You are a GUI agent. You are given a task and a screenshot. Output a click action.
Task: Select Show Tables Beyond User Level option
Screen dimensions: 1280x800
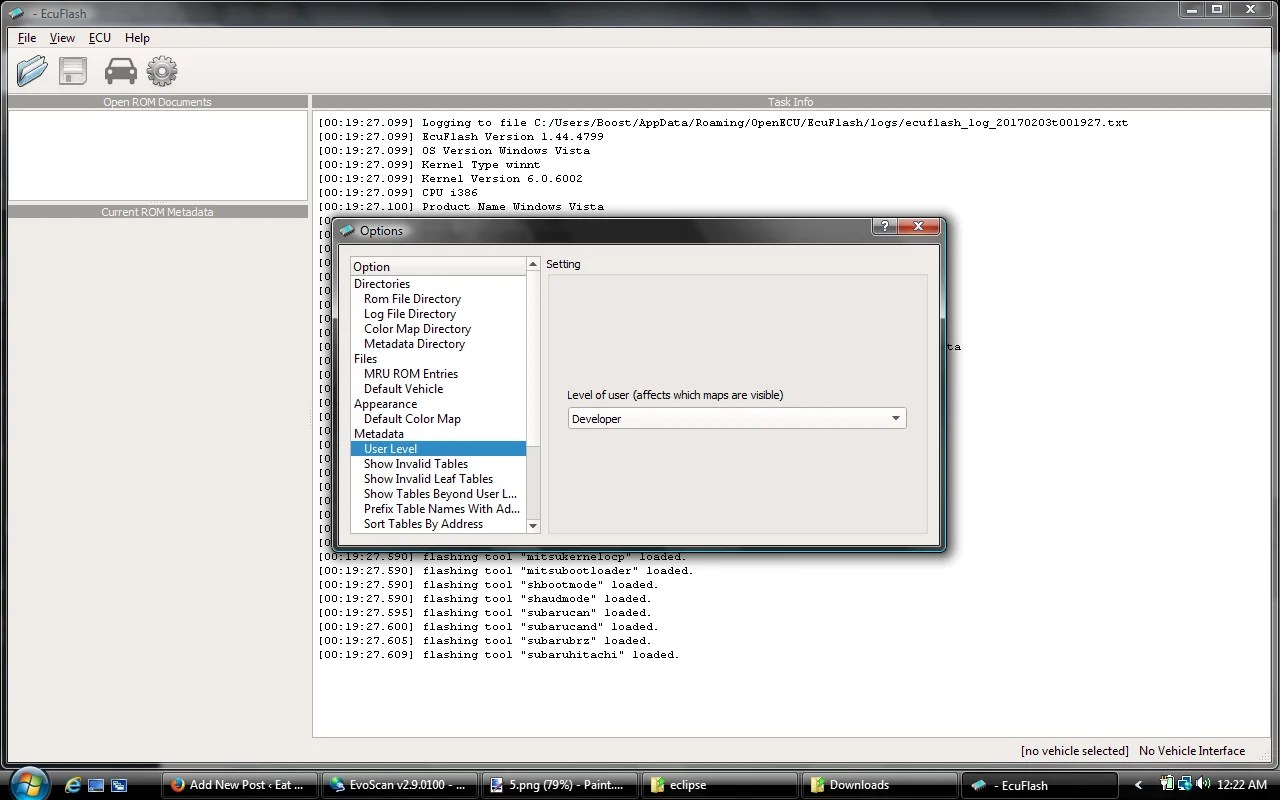[440, 494]
